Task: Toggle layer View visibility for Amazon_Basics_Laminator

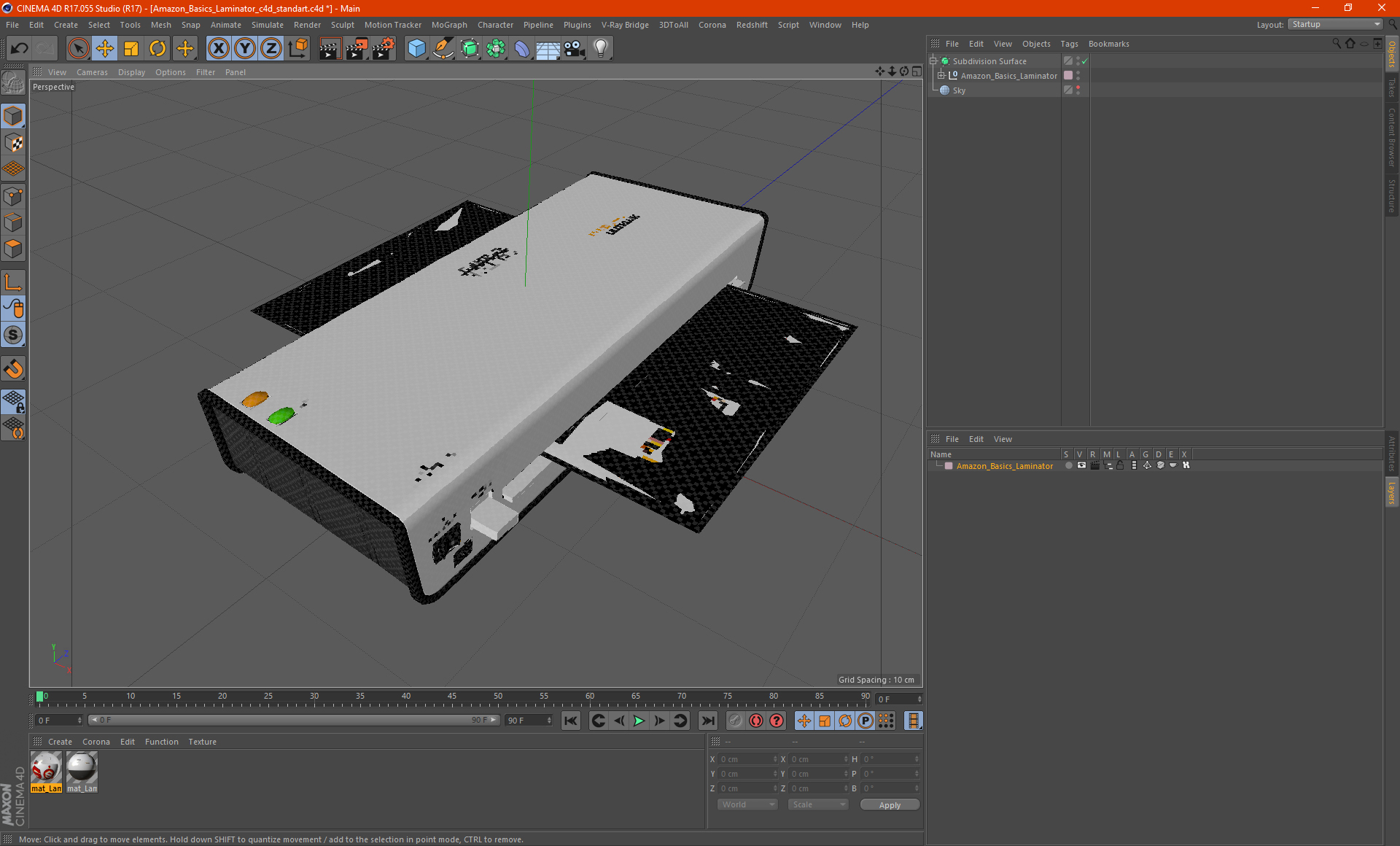Action: [1081, 465]
